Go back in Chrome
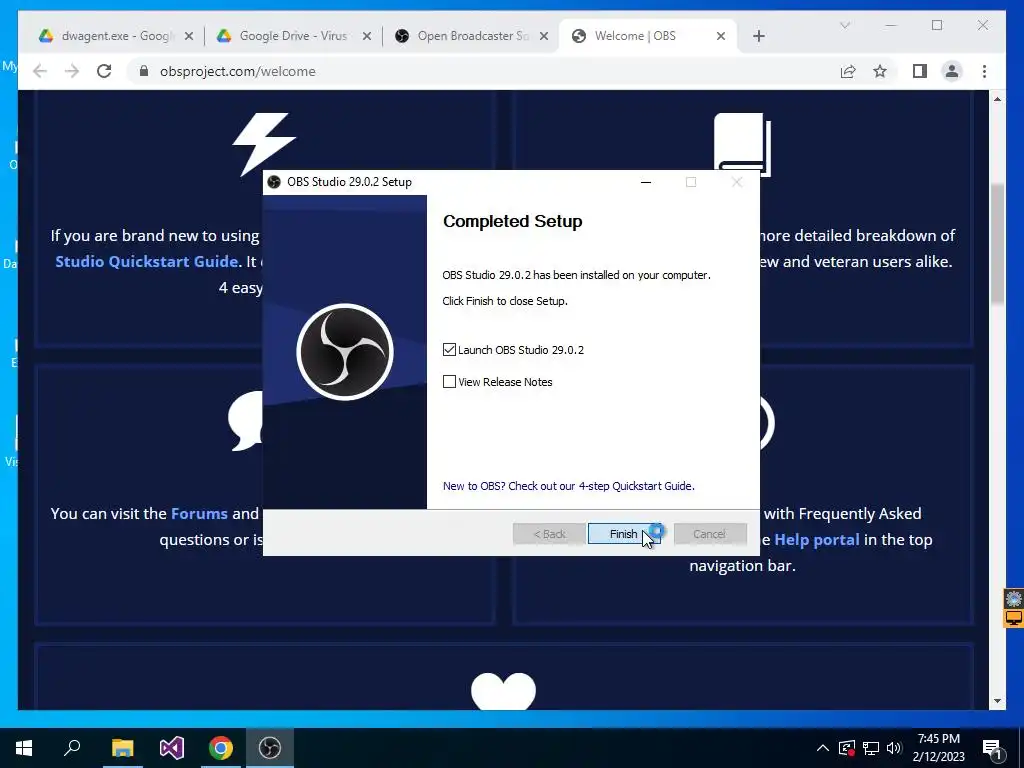Screen dimensions: 1024x768 [x=40, y=71]
